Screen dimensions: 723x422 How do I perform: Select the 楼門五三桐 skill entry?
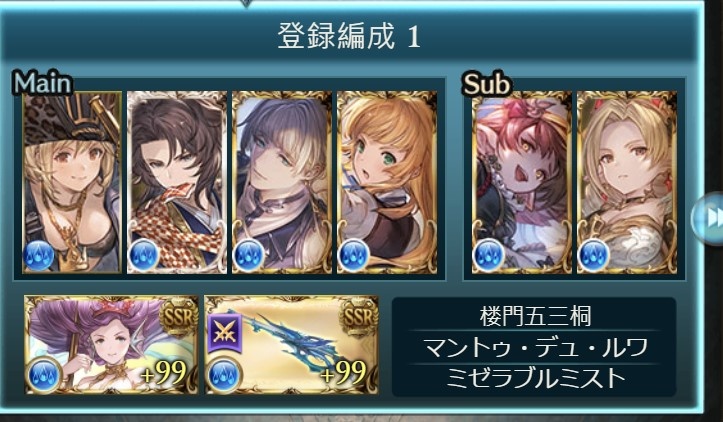(535, 316)
